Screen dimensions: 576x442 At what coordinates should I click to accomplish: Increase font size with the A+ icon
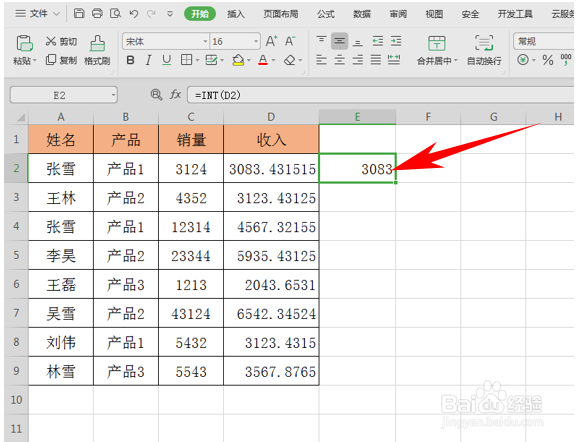click(271, 41)
